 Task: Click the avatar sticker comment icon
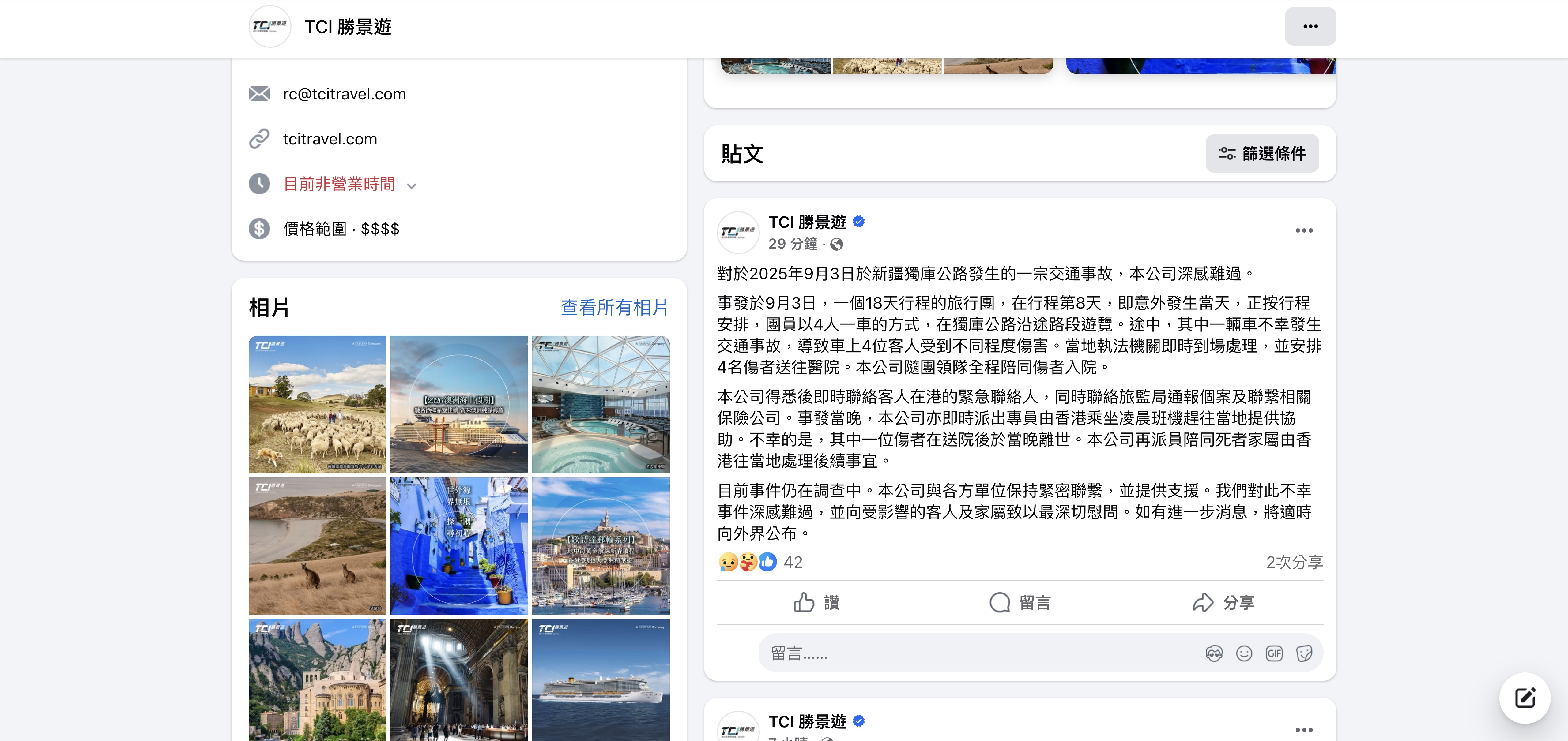tap(1214, 653)
